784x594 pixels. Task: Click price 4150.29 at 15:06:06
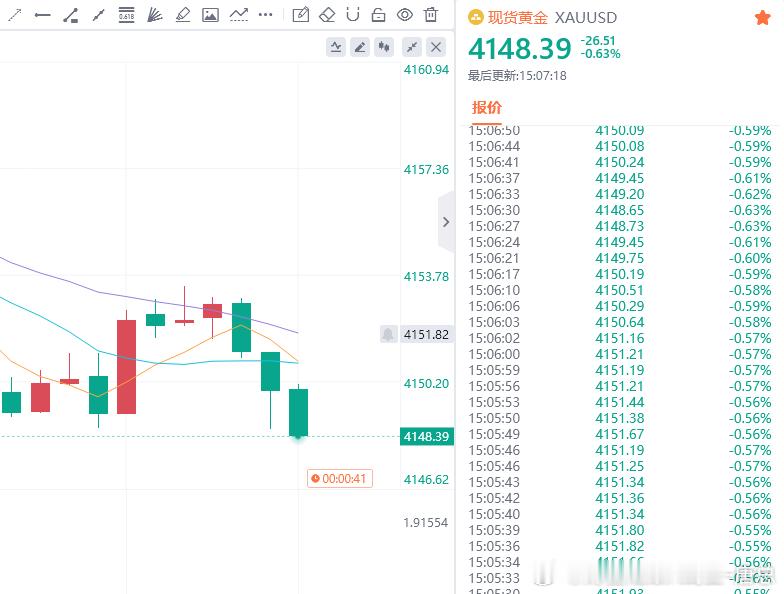click(620, 306)
